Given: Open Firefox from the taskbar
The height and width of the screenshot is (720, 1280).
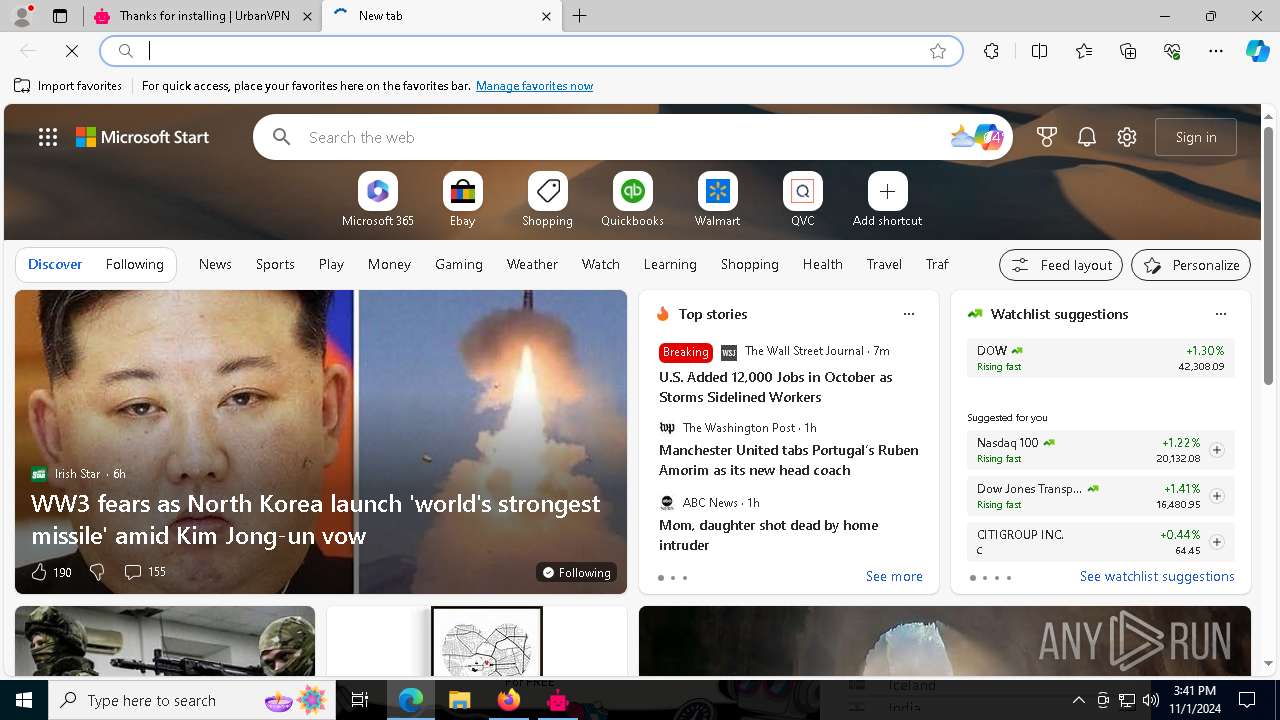Looking at the screenshot, I should 508,700.
